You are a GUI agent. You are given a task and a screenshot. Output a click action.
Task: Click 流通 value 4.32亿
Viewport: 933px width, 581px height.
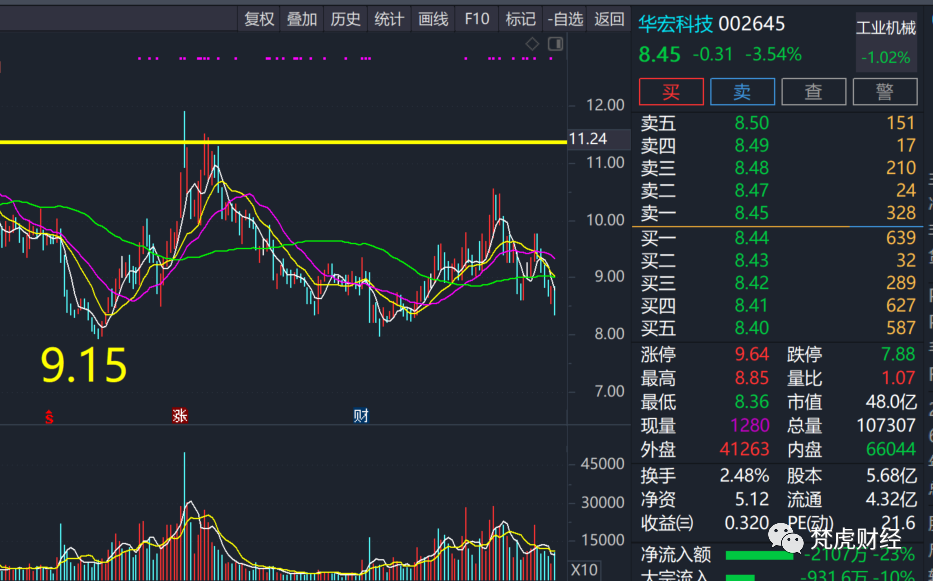tap(891, 499)
